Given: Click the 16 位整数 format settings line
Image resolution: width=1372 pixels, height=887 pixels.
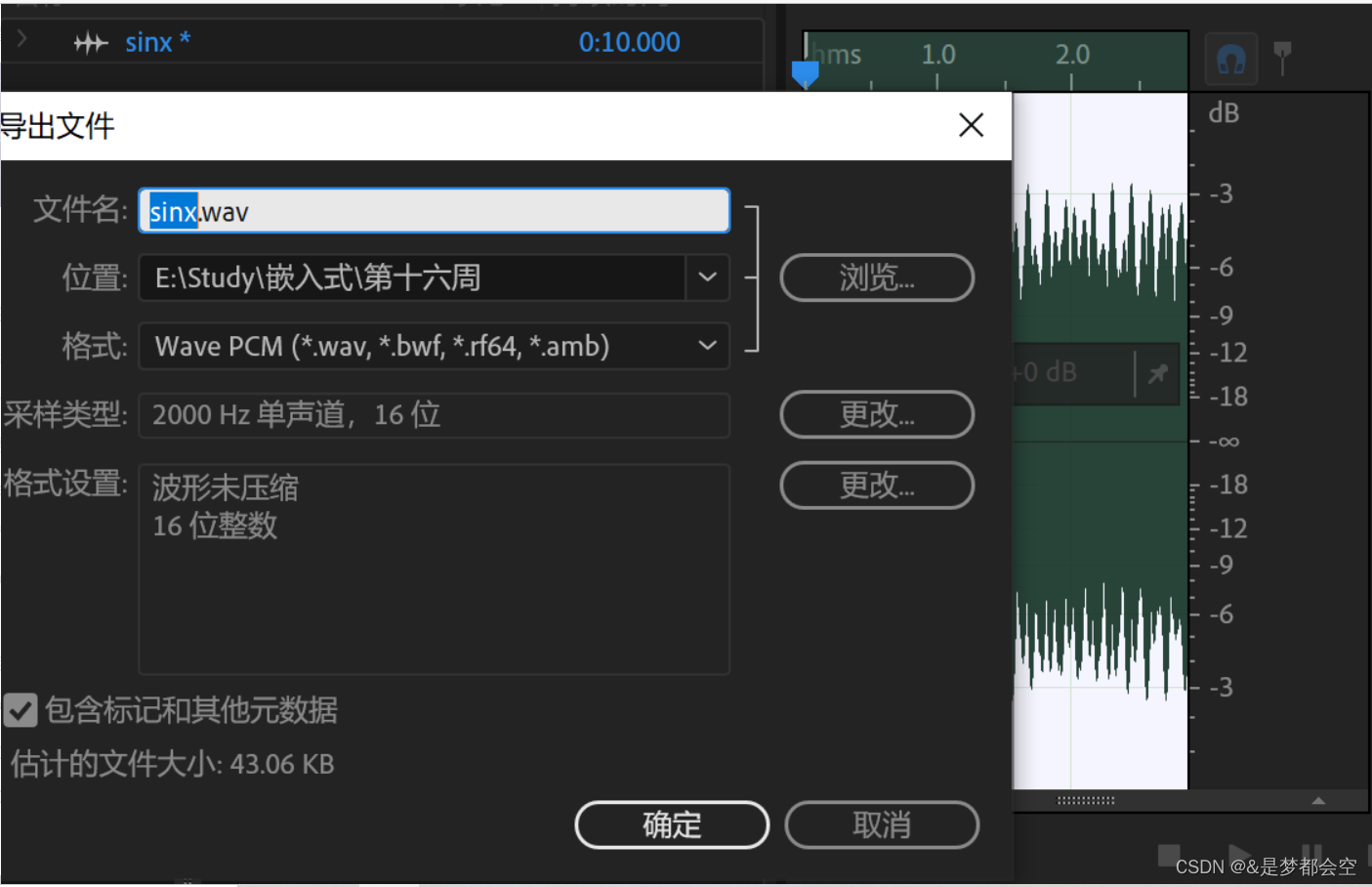Looking at the screenshot, I should tap(215, 526).
